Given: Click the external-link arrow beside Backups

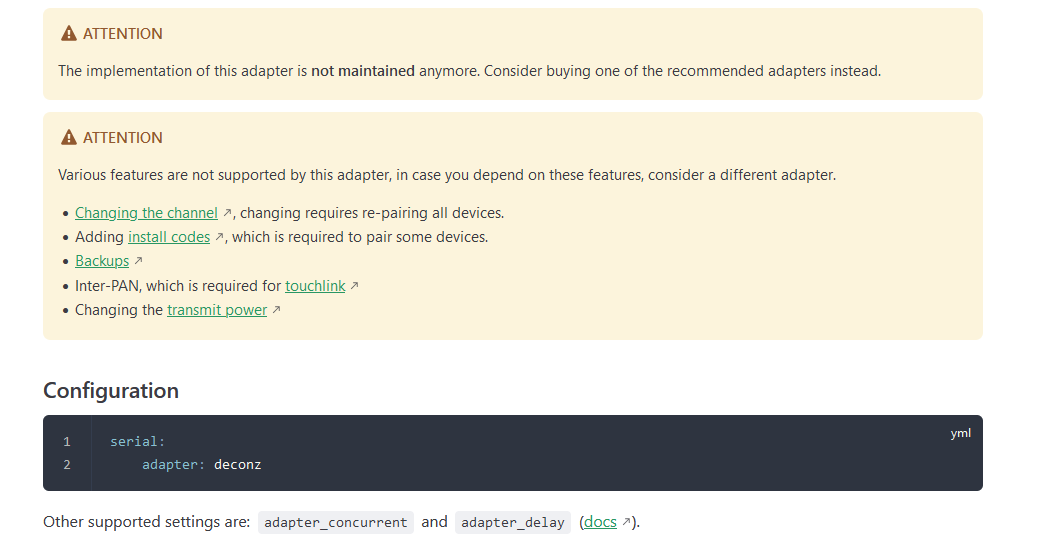Looking at the screenshot, I should pos(139,262).
